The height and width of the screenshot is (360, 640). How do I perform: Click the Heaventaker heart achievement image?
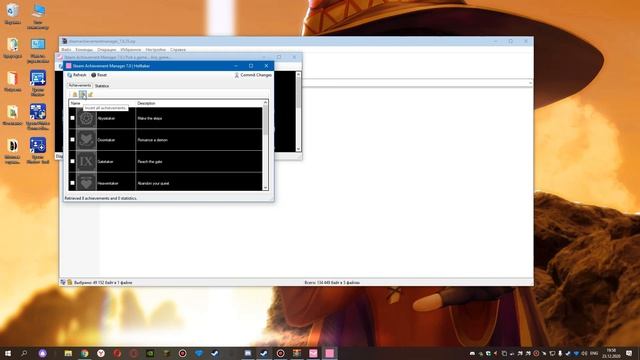tap(86, 182)
